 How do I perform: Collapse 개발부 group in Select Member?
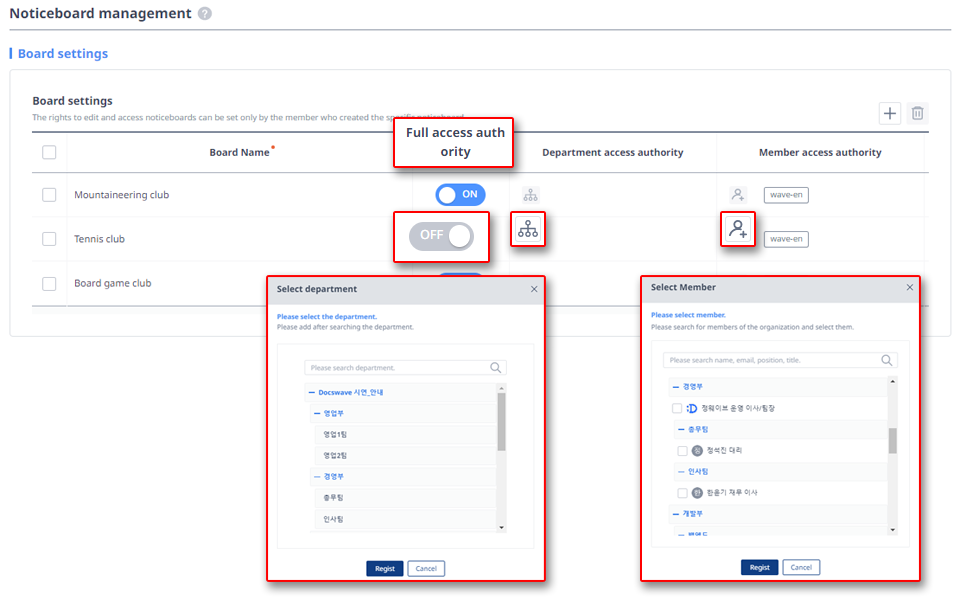coord(676,514)
